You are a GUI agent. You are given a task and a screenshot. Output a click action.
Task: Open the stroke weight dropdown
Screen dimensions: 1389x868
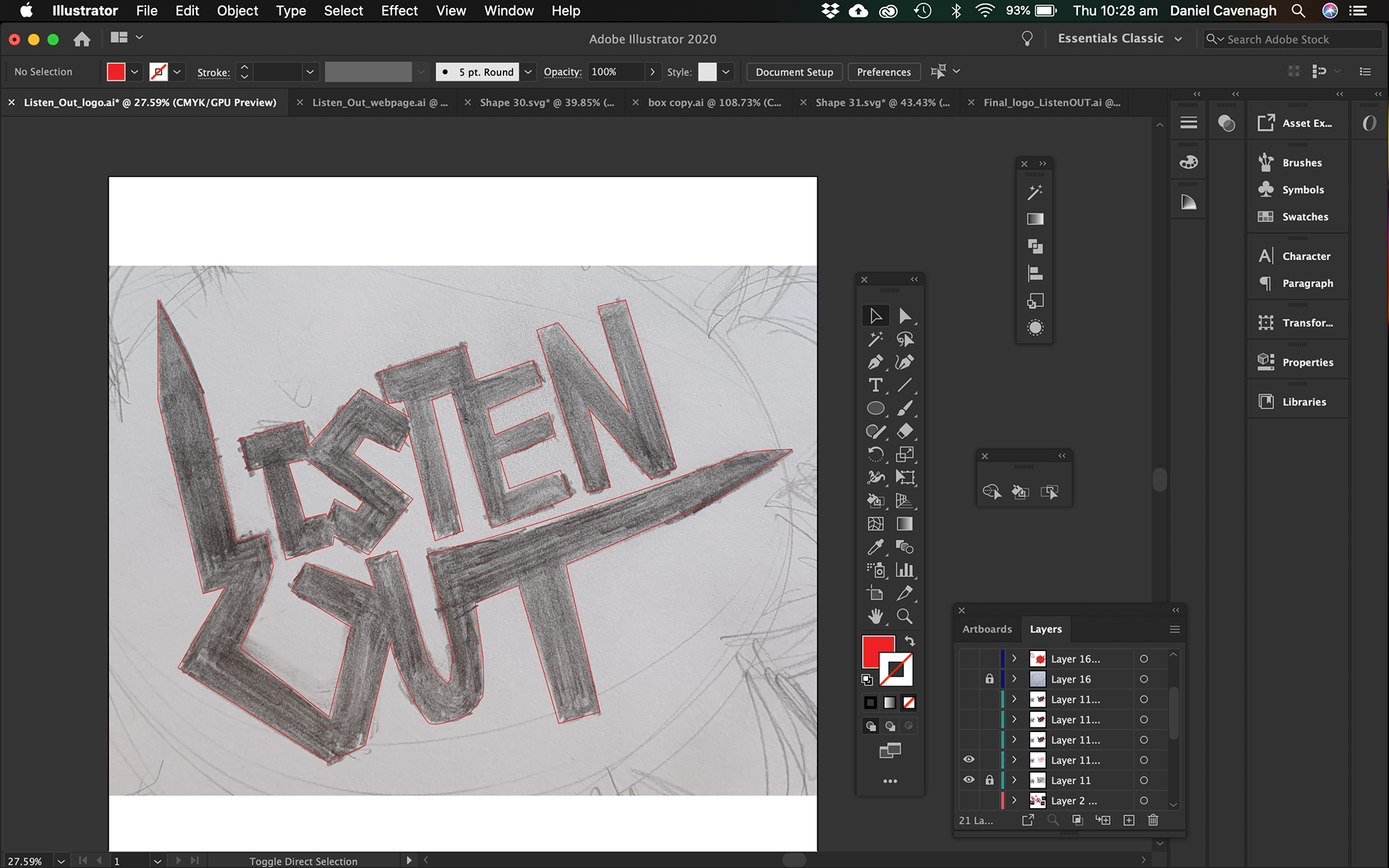310,72
